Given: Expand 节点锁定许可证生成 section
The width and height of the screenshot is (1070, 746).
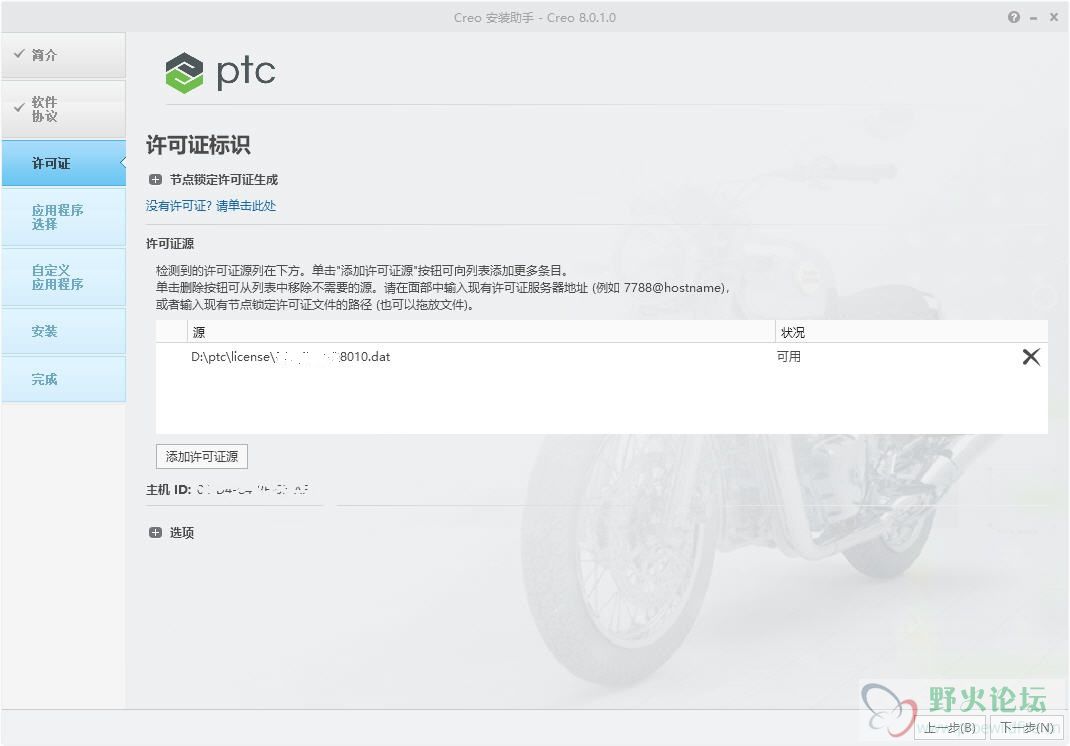Looking at the screenshot, I should coord(156,180).
